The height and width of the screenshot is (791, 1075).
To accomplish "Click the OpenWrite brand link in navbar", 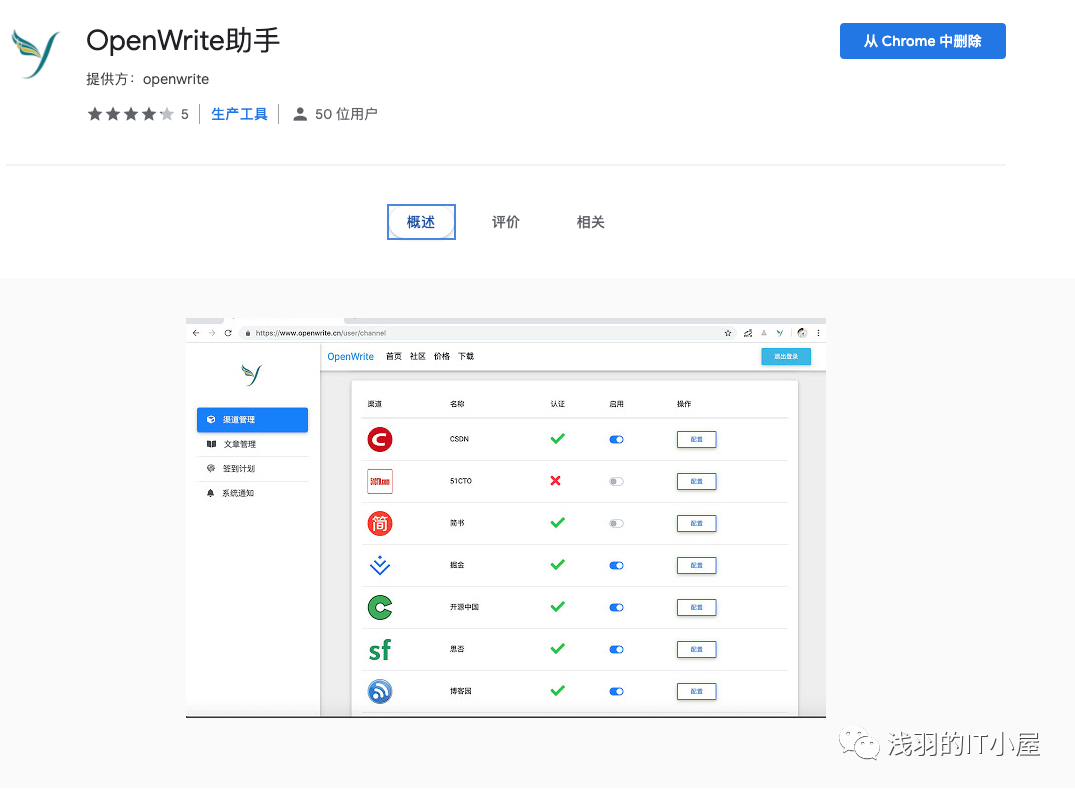I will click(350, 356).
